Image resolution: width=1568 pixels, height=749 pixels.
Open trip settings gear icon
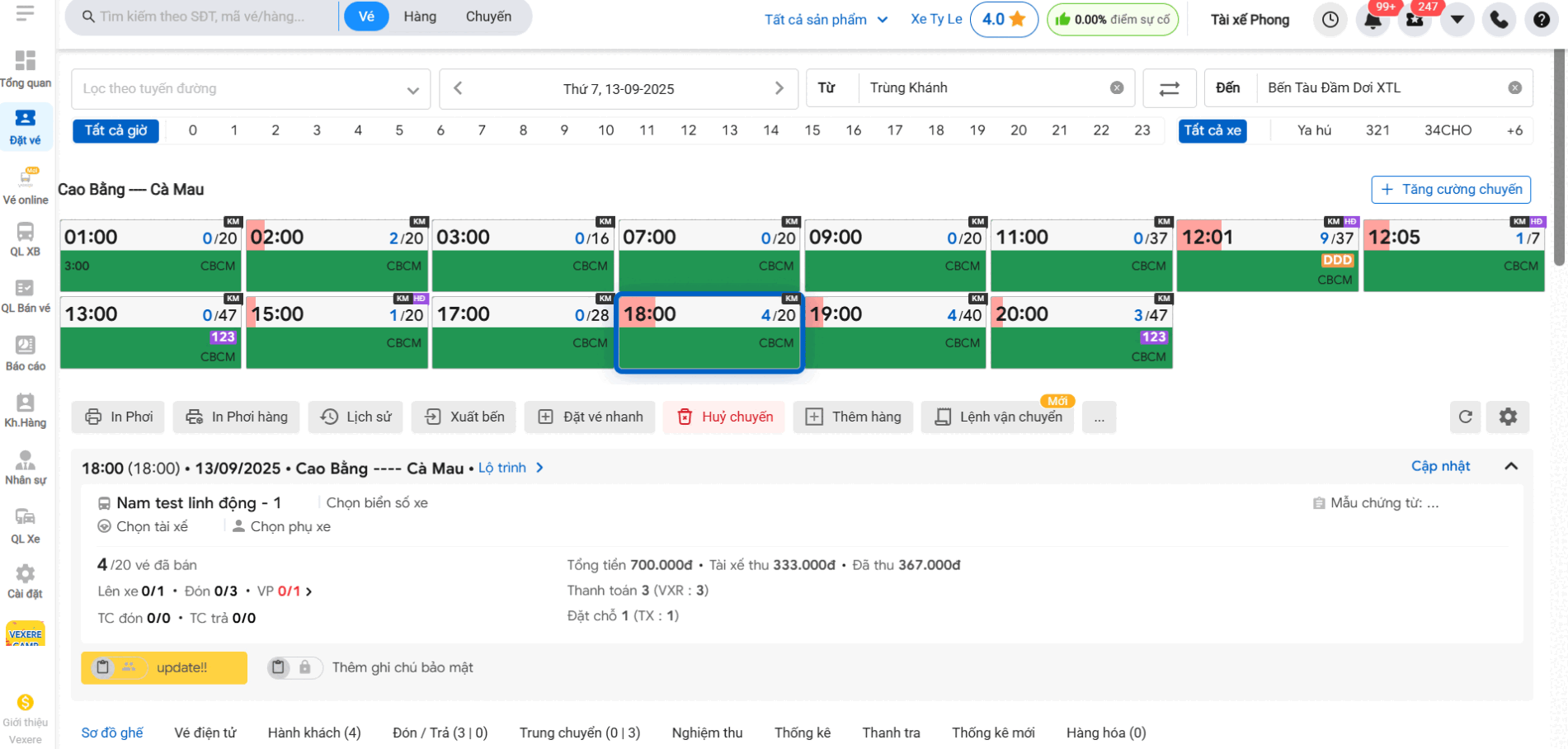[x=1508, y=417]
